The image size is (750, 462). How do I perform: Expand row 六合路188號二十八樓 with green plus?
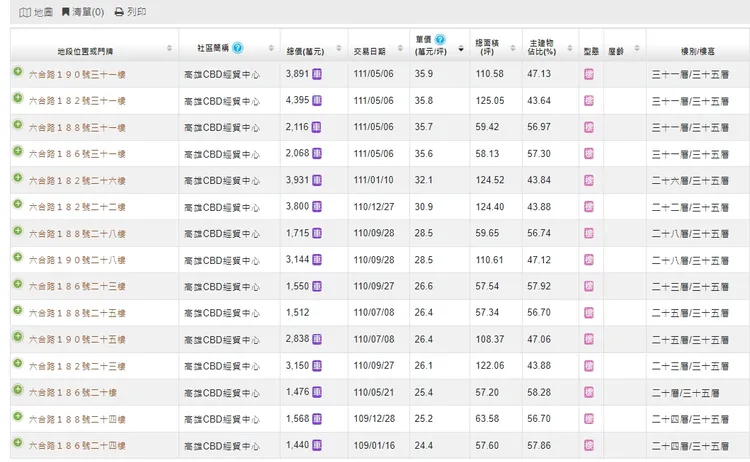pos(18,231)
